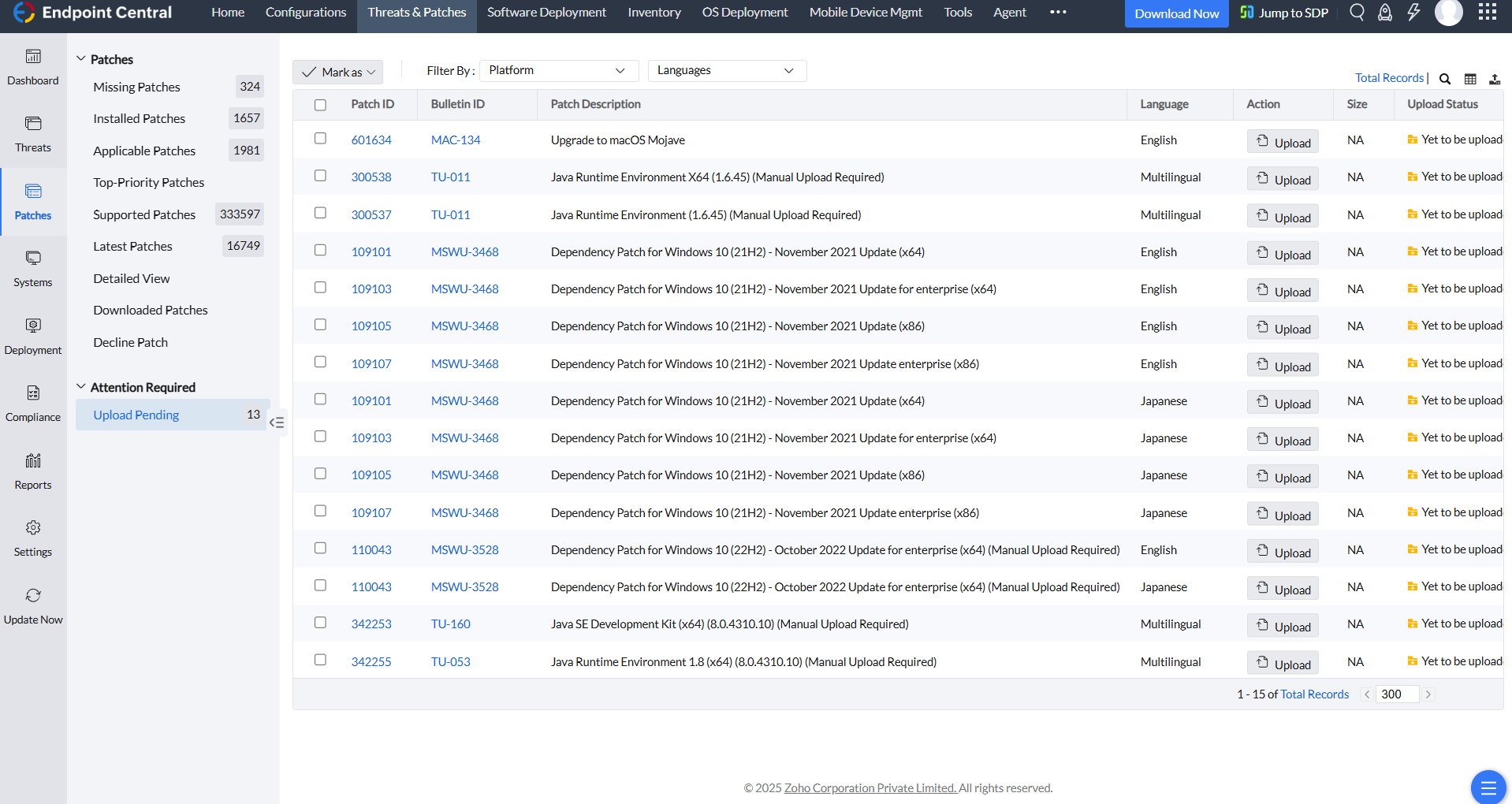Image resolution: width=1512 pixels, height=804 pixels.
Task: Click the Download Now button
Action: pos(1176,13)
